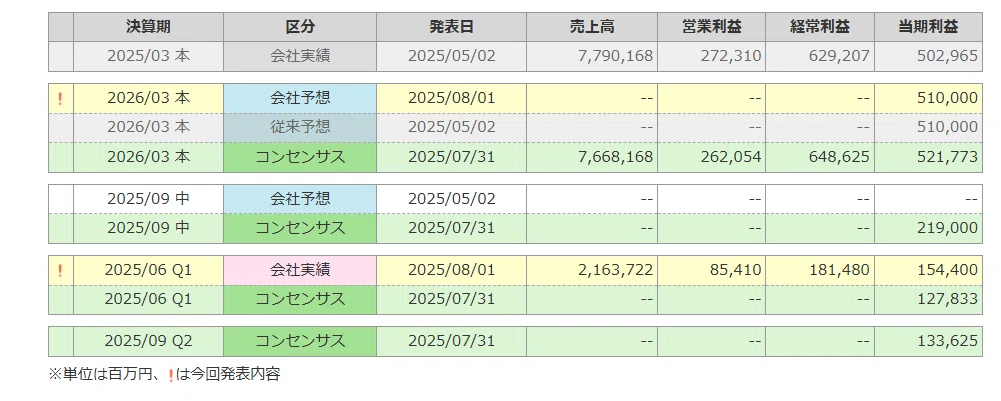Select the blue 会社予想 cell for 2026/03 本
Viewport: 1001px width, 401px height.
click(x=300, y=98)
